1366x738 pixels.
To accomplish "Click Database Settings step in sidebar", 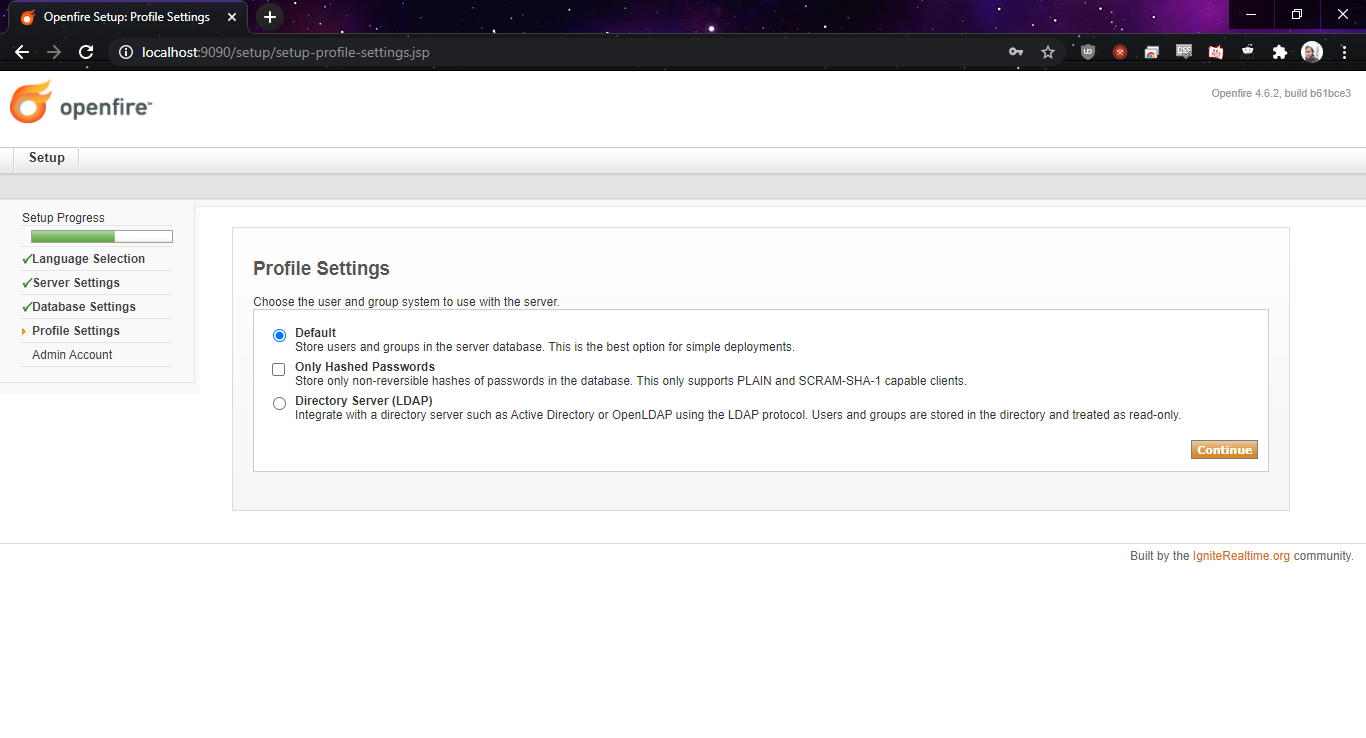I will click(x=84, y=307).
